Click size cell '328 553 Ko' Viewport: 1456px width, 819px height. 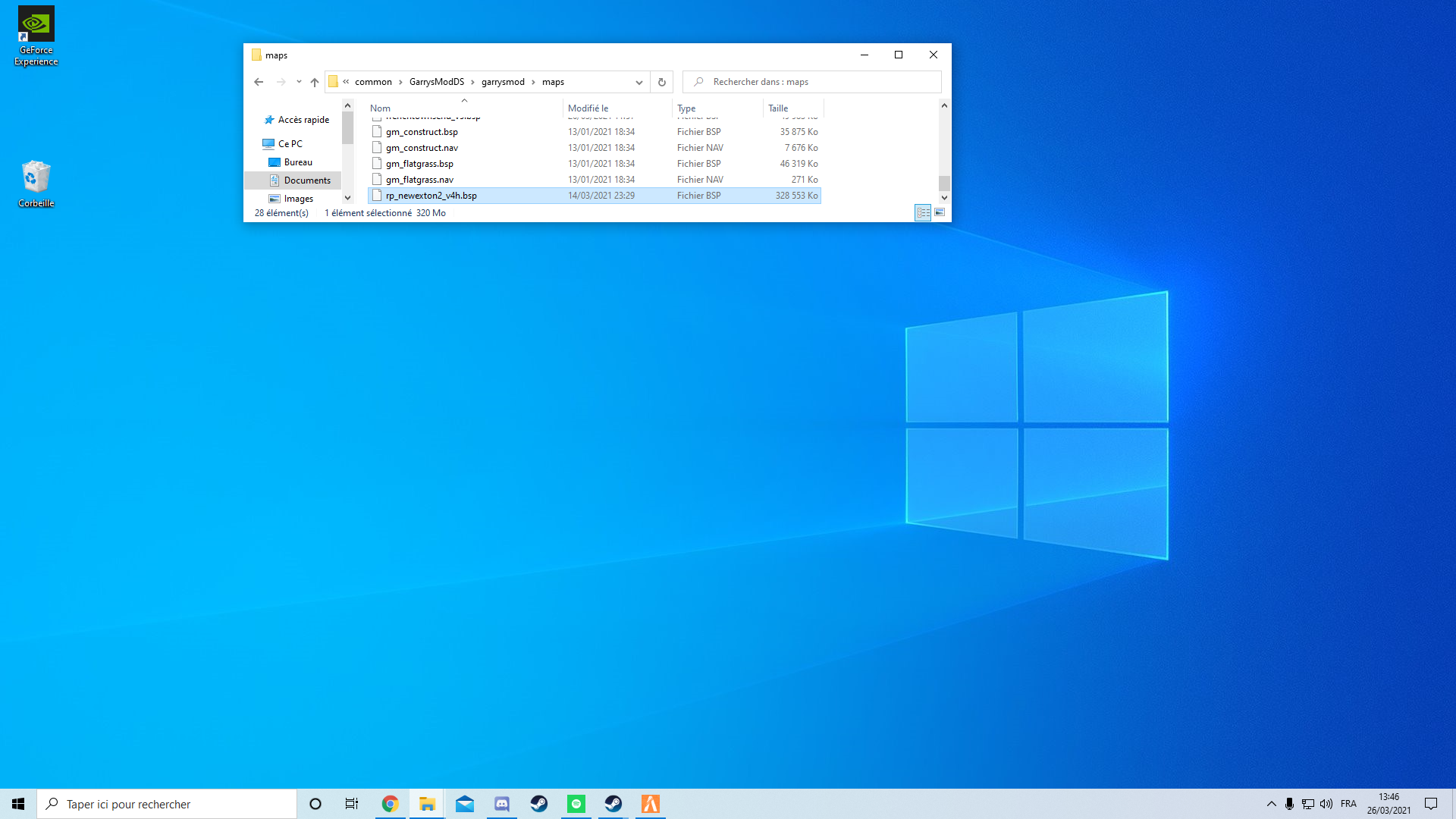tap(796, 196)
